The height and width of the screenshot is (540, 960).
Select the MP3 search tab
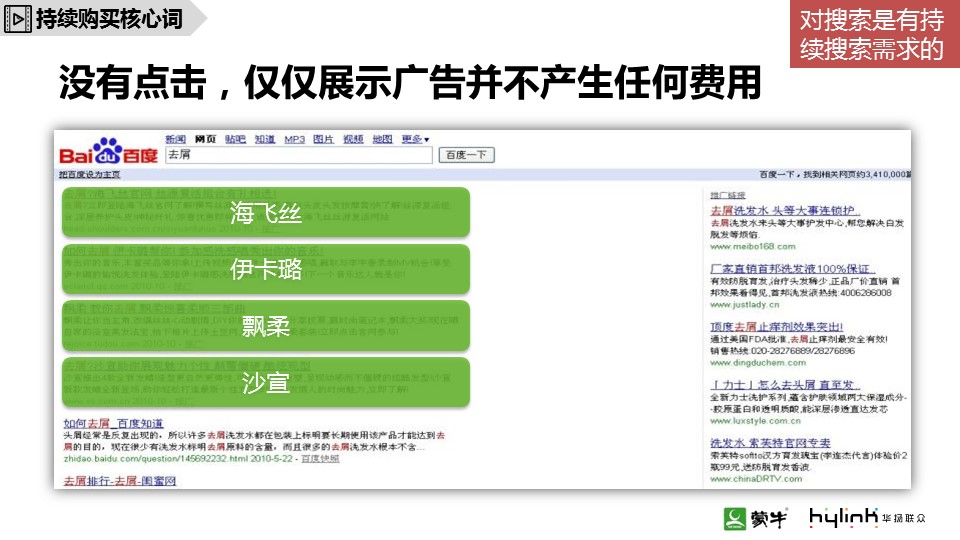point(294,139)
